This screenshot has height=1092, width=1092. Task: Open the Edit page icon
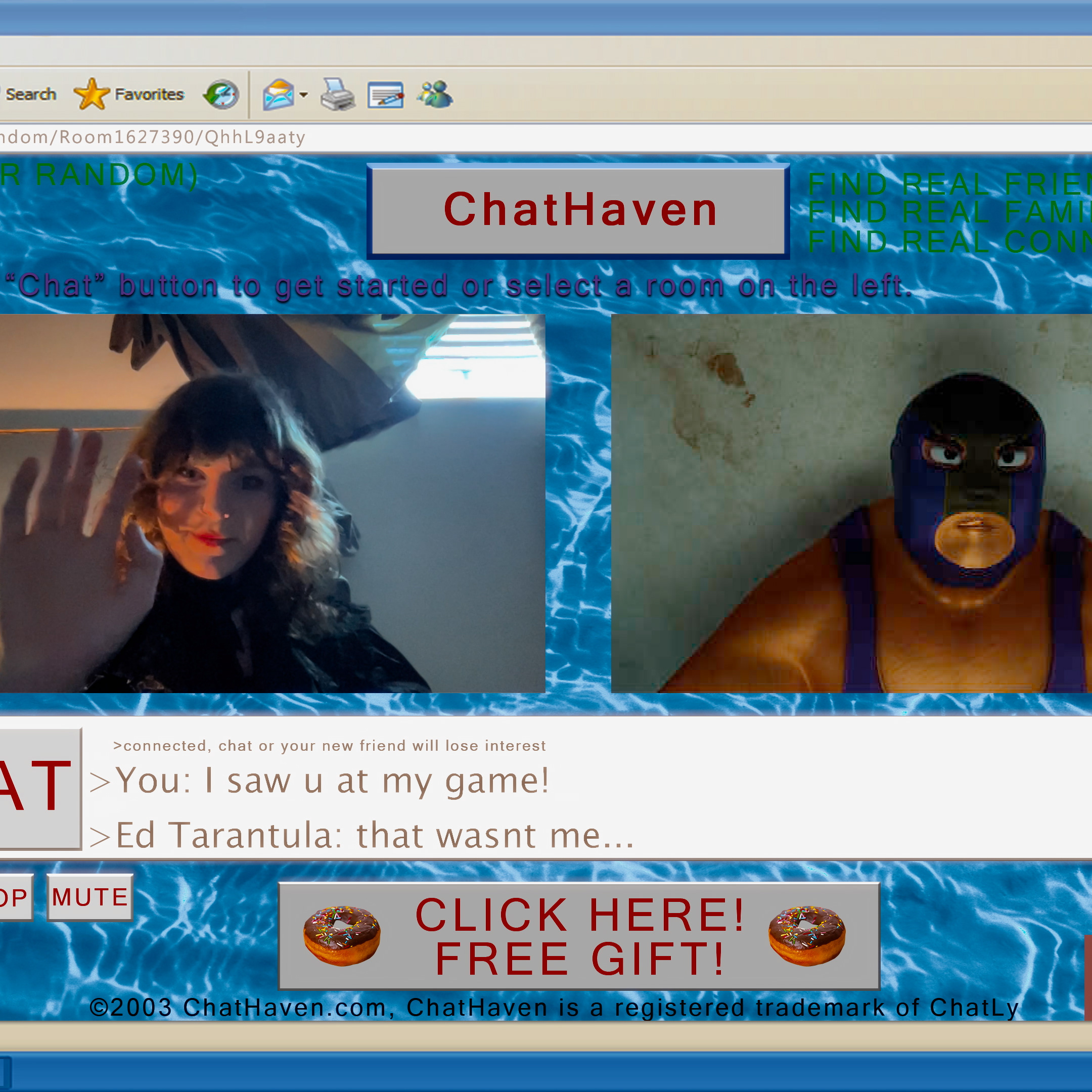tap(385, 95)
